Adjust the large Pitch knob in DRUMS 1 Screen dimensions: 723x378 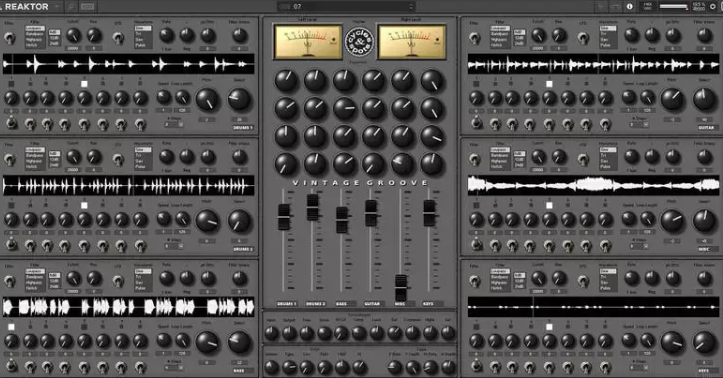click(207, 100)
